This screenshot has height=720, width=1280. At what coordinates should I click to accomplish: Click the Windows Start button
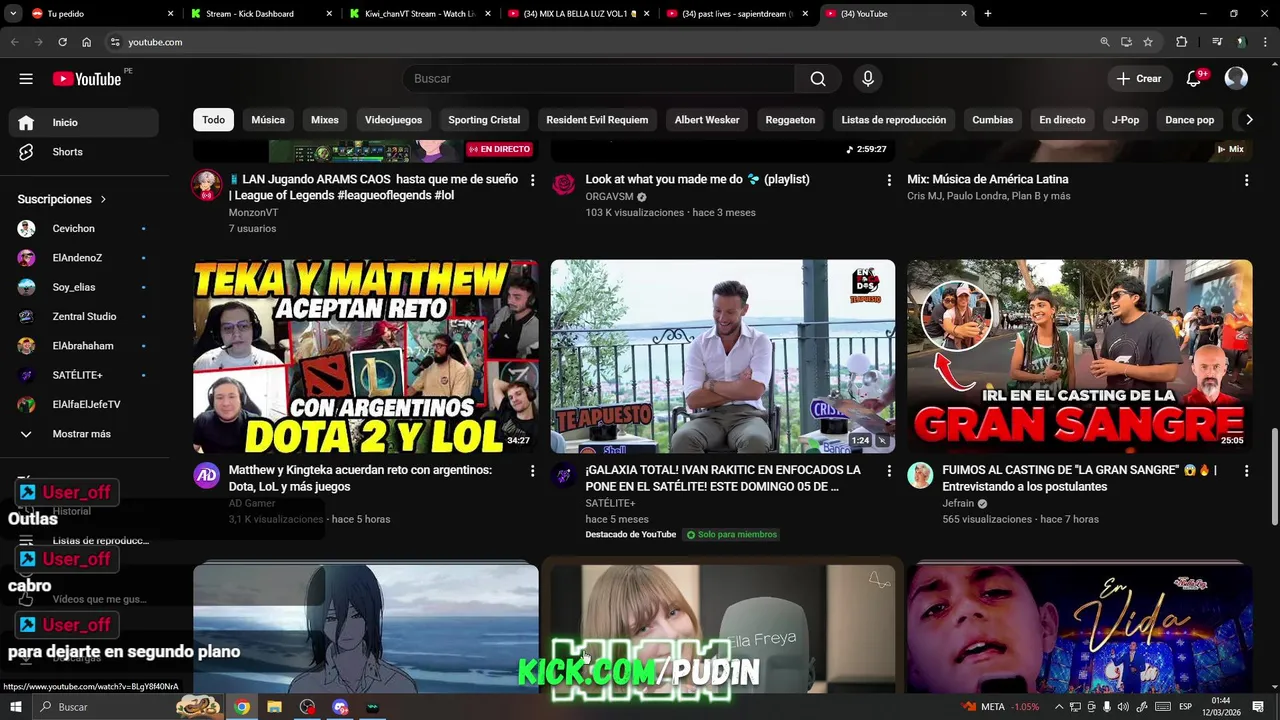(16, 707)
